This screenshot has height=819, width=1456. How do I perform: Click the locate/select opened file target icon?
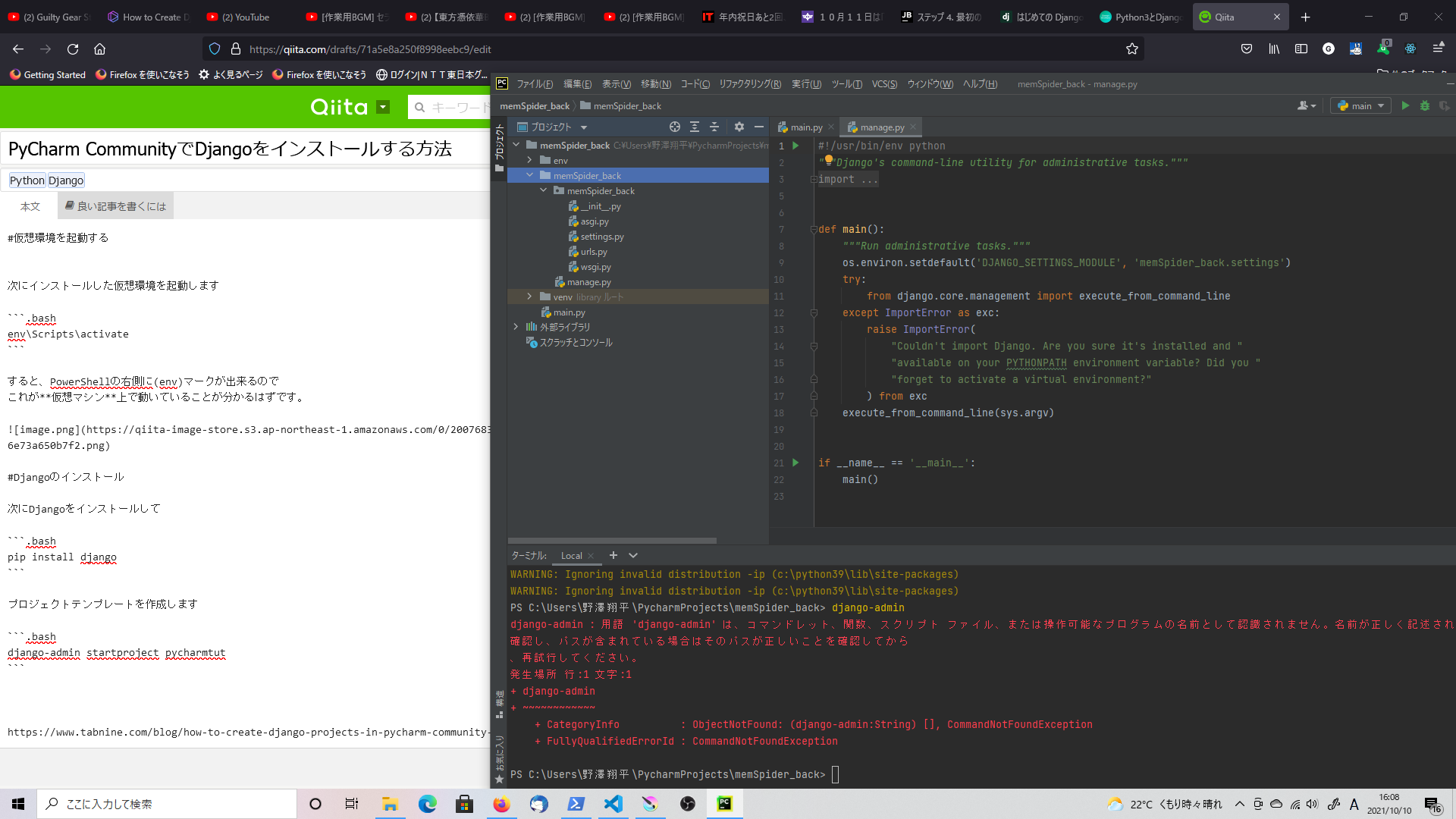pyautogui.click(x=675, y=127)
